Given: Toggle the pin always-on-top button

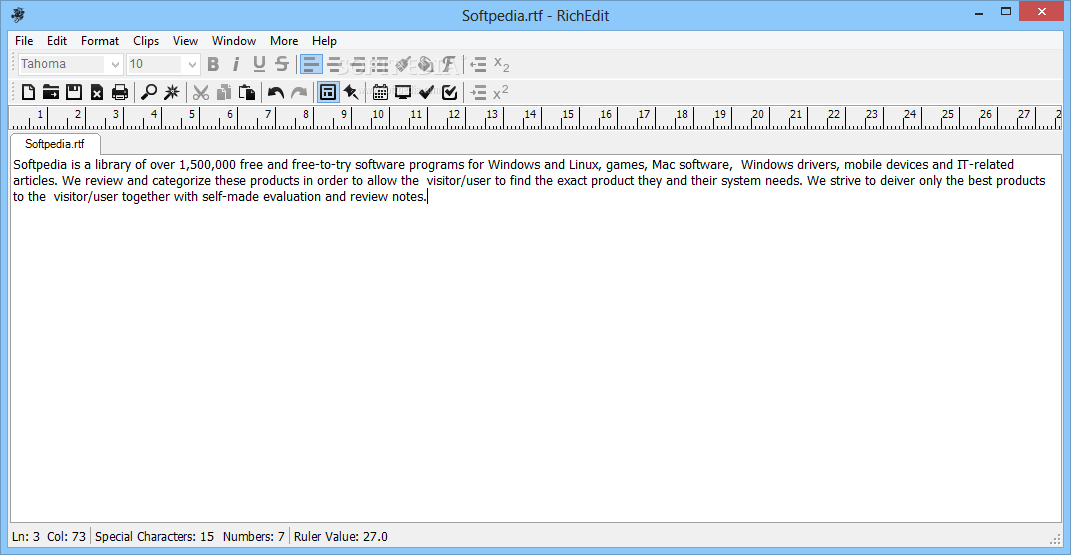Looking at the screenshot, I should point(351,92).
